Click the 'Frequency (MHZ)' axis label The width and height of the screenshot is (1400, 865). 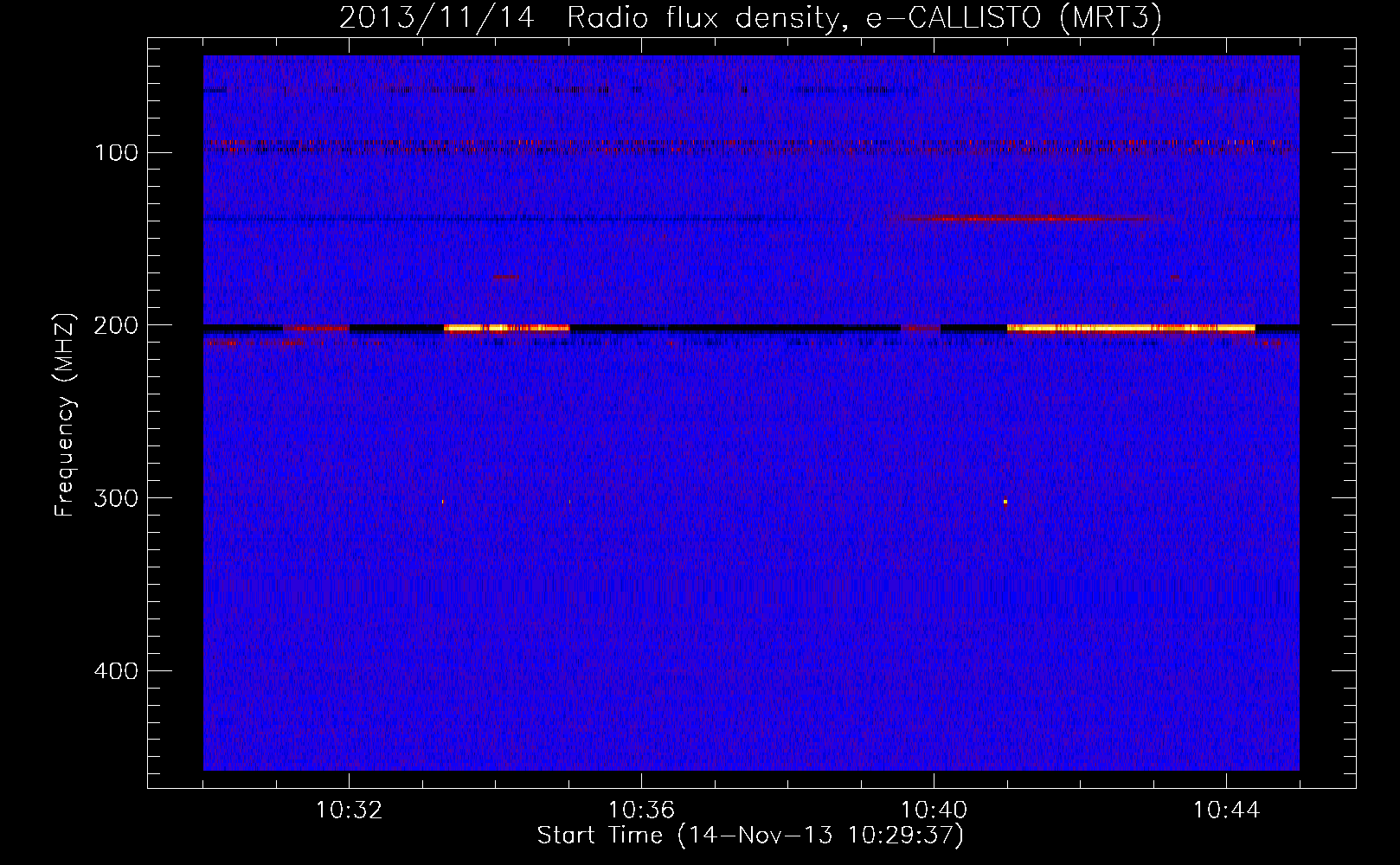click(x=65, y=415)
